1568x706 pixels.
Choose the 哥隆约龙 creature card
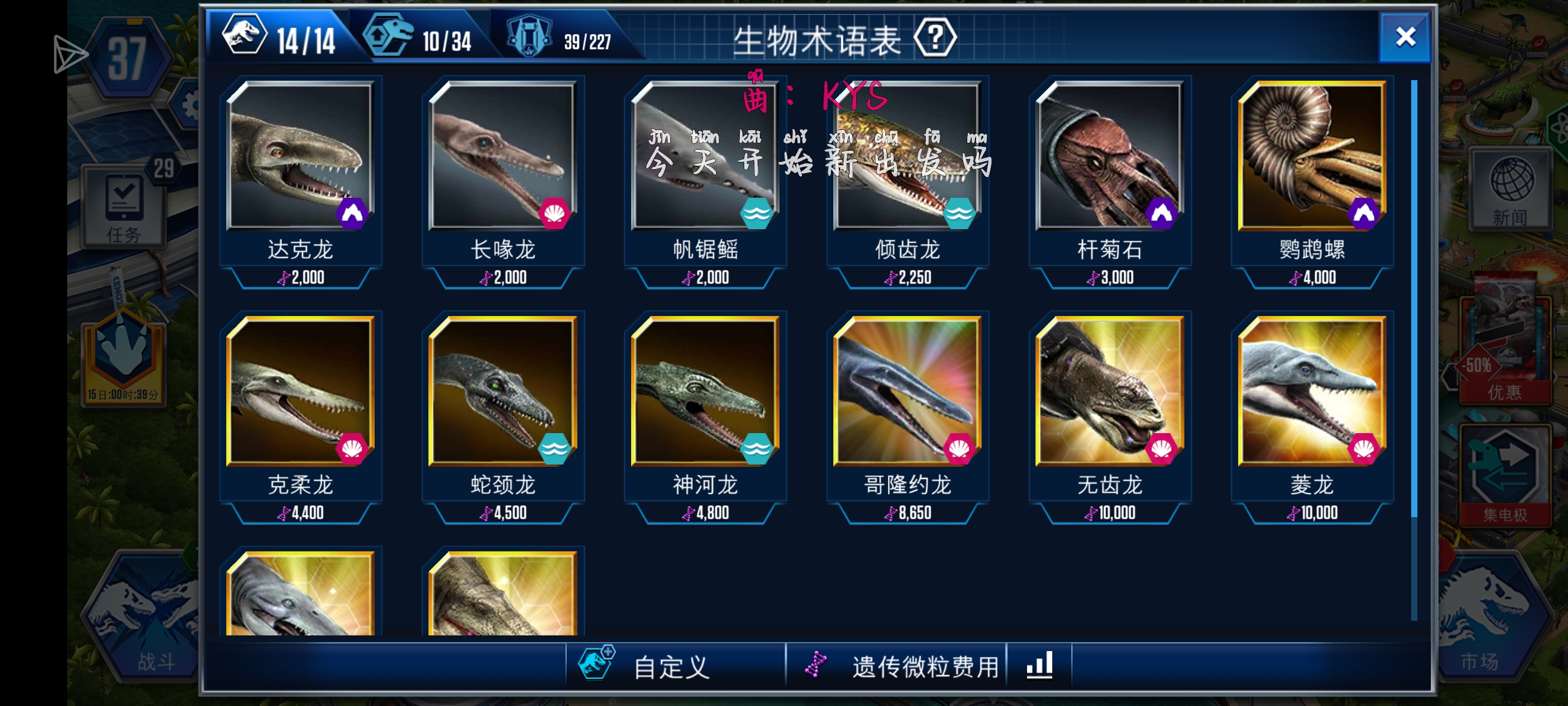(x=908, y=418)
